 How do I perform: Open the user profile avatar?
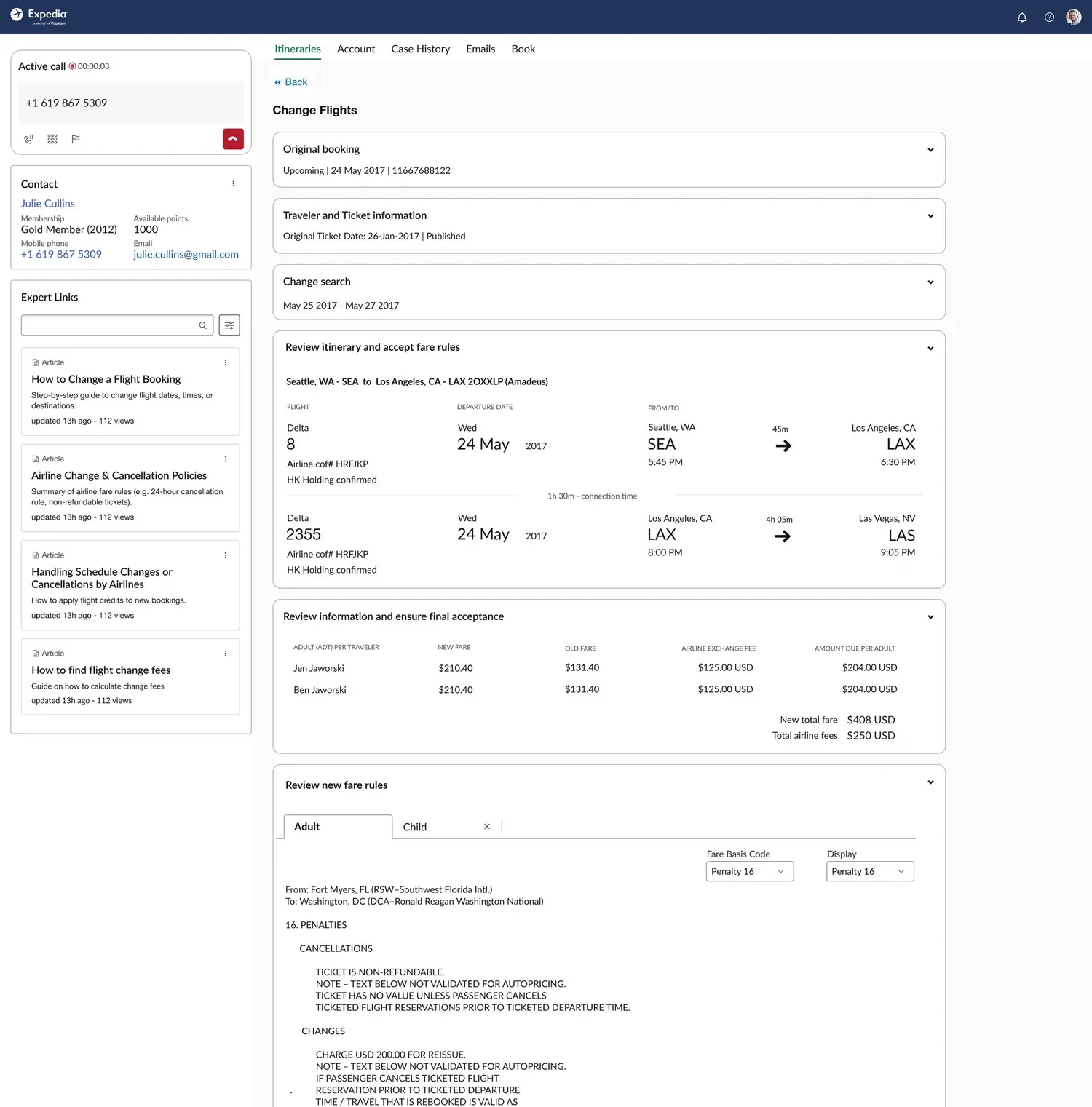click(x=1074, y=17)
